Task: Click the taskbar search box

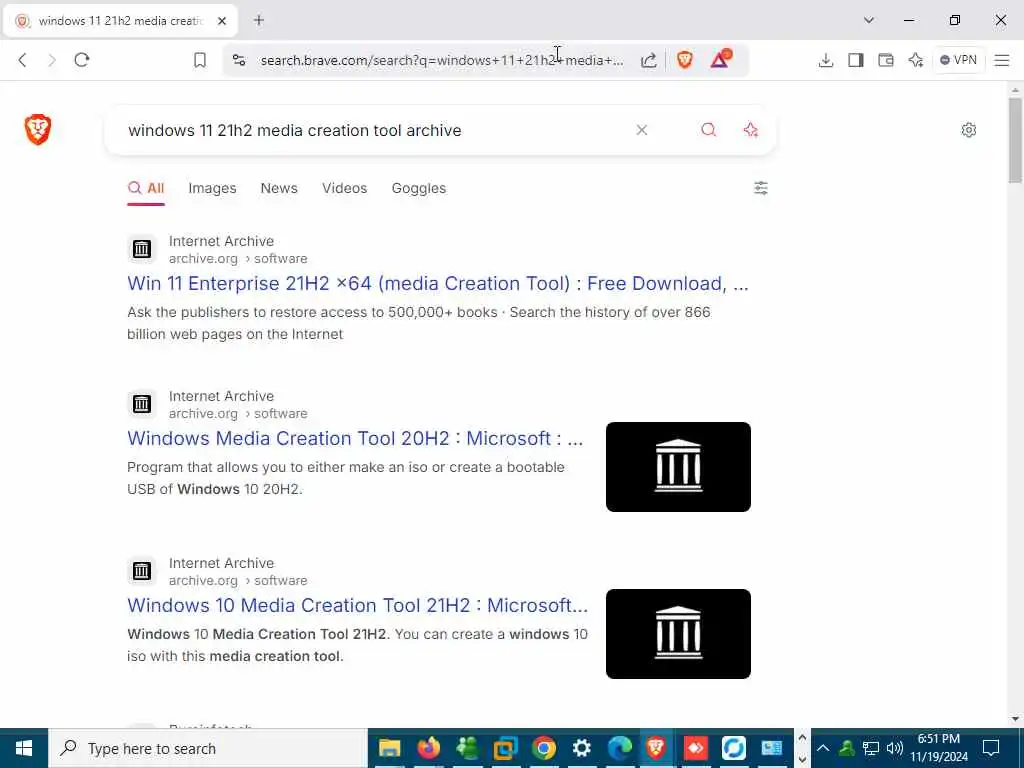Action: point(208,748)
